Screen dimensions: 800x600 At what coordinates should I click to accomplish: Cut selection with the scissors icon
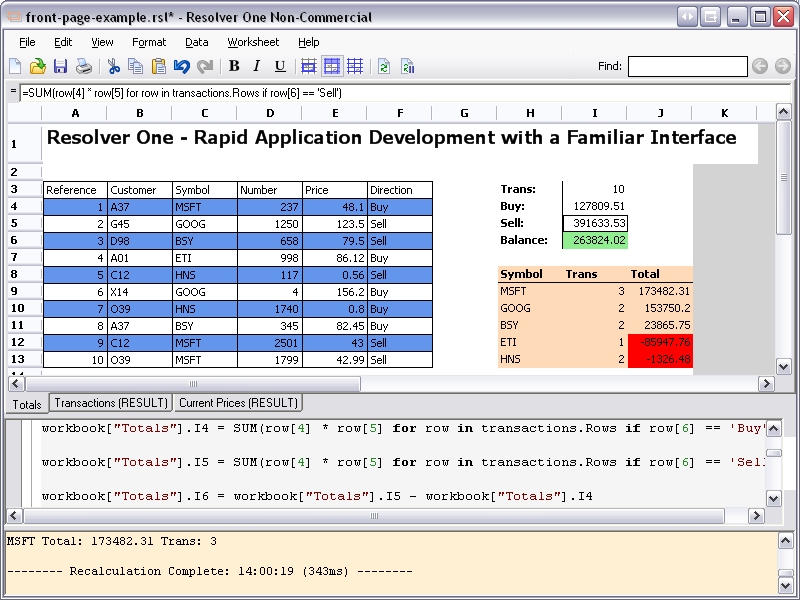click(x=113, y=66)
